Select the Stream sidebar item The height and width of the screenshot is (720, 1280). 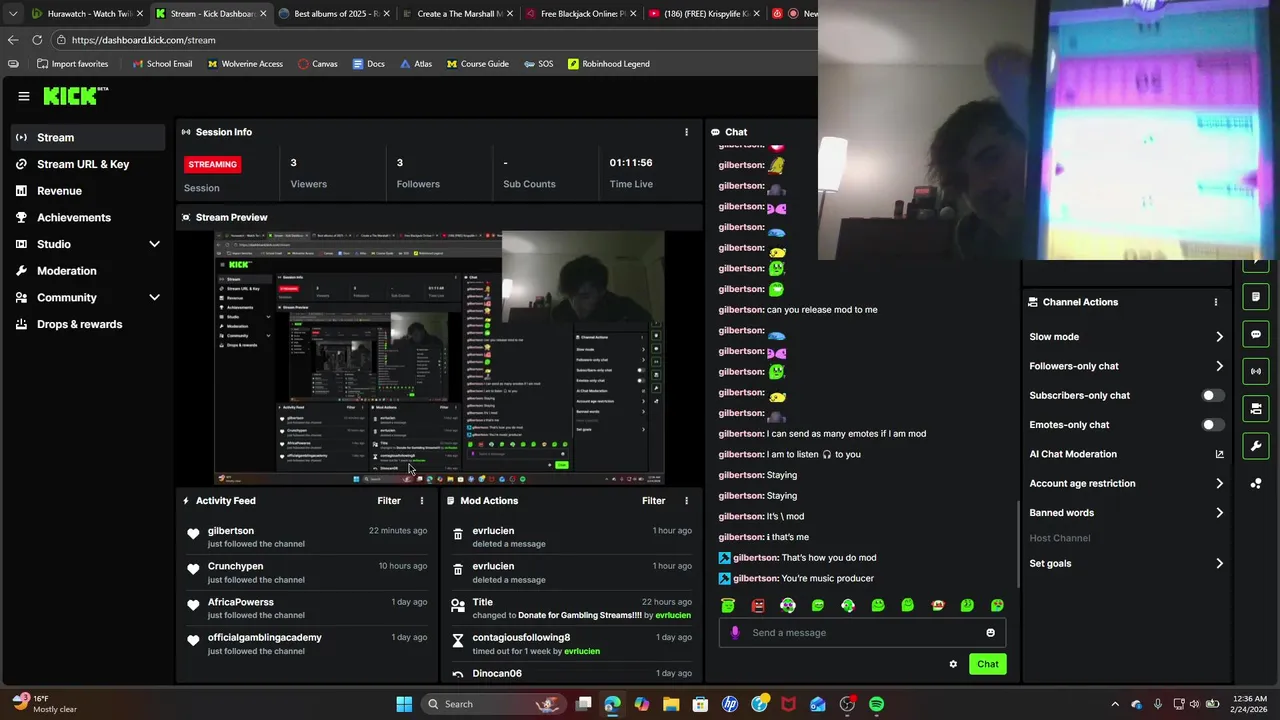tap(88, 137)
